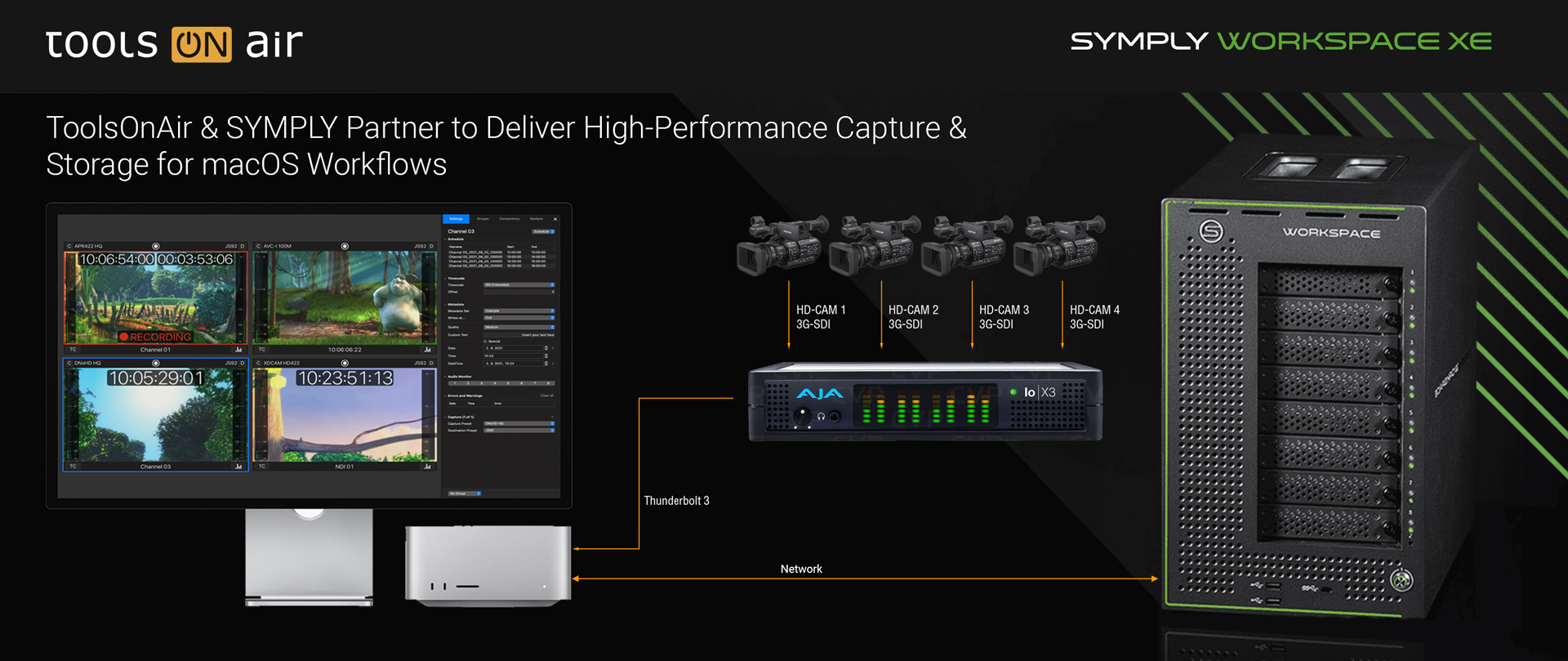Toggle audio monitor channel 8
Image resolution: width=1568 pixels, height=661 pixels.
coord(549,382)
